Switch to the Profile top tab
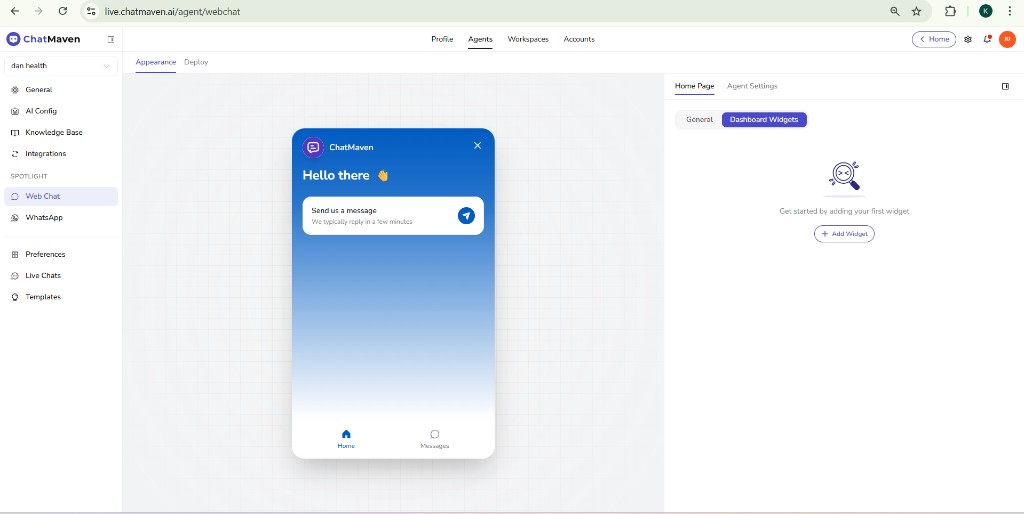The height and width of the screenshot is (514, 1024). [442, 39]
